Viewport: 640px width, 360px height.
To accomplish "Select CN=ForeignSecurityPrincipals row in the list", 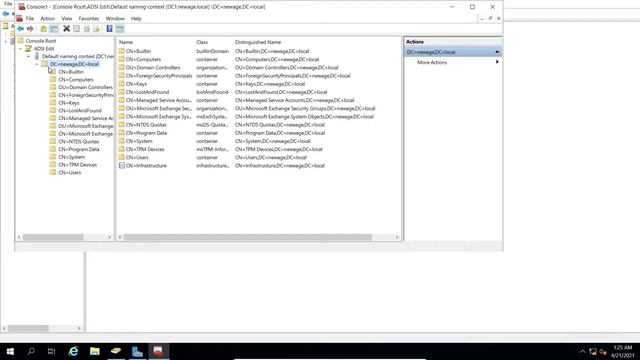I will (x=158, y=76).
